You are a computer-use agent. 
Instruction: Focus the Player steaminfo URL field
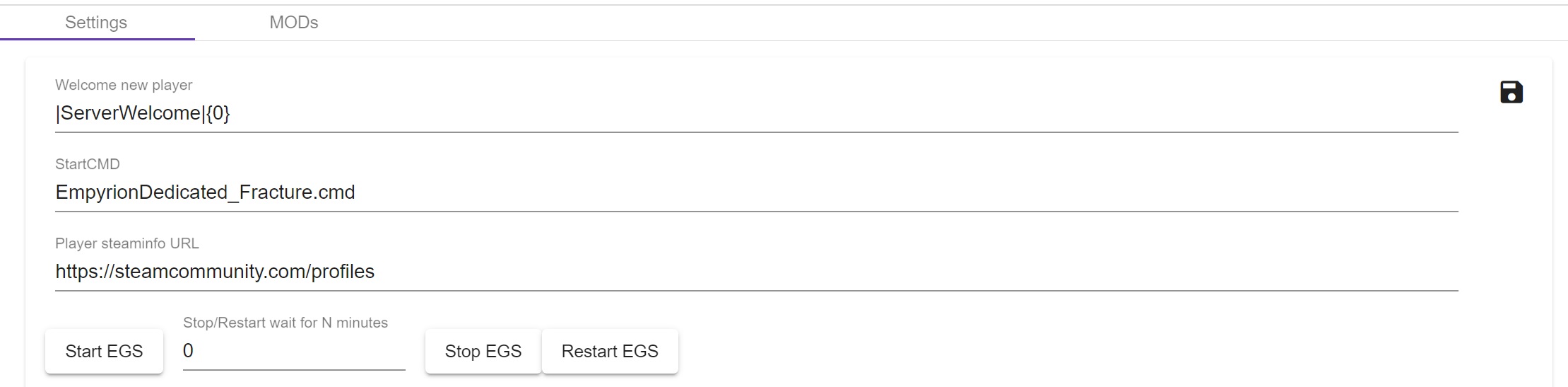tap(757, 272)
